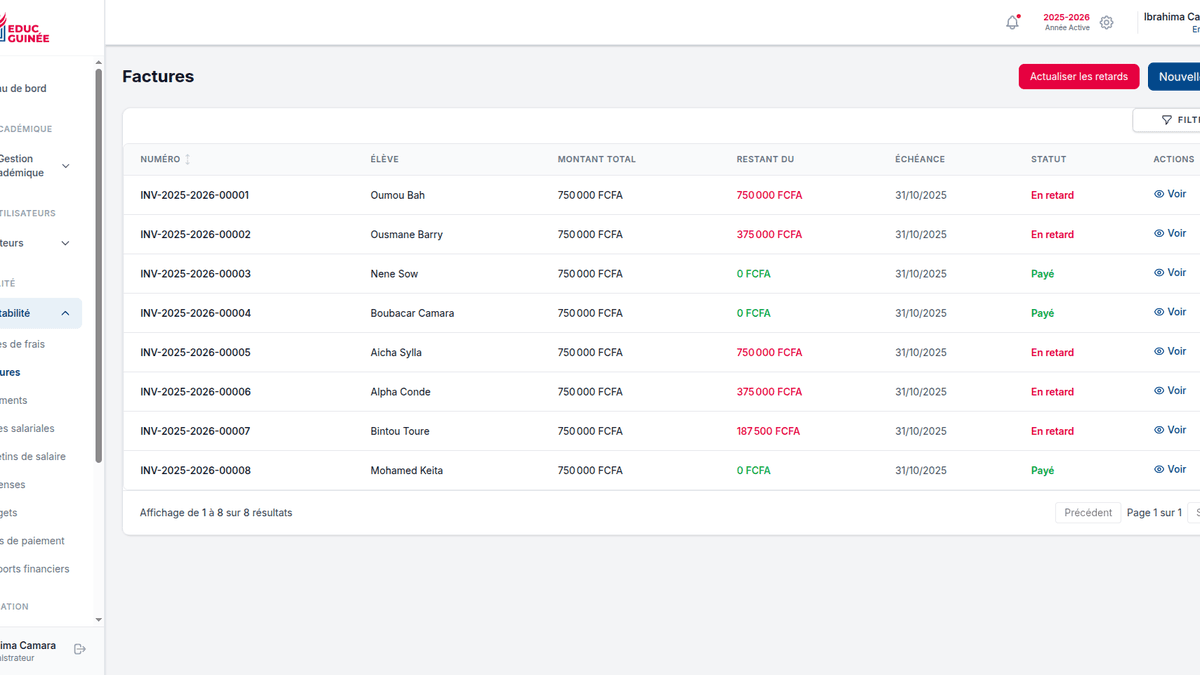Click eye icon for Boubacar Camara invoice
This screenshot has width=1200, height=675.
(x=1159, y=312)
